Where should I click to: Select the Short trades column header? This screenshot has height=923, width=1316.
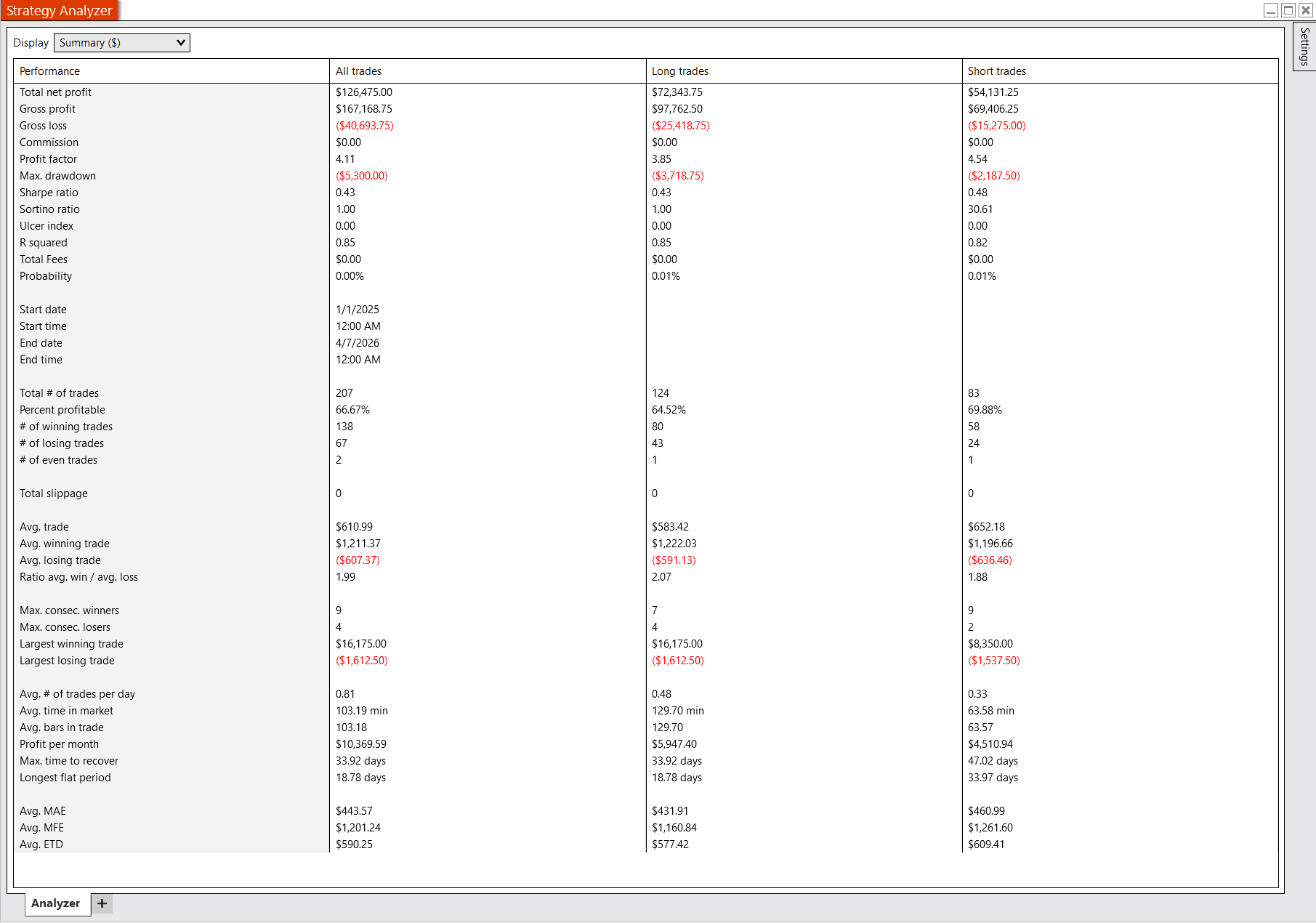click(996, 70)
